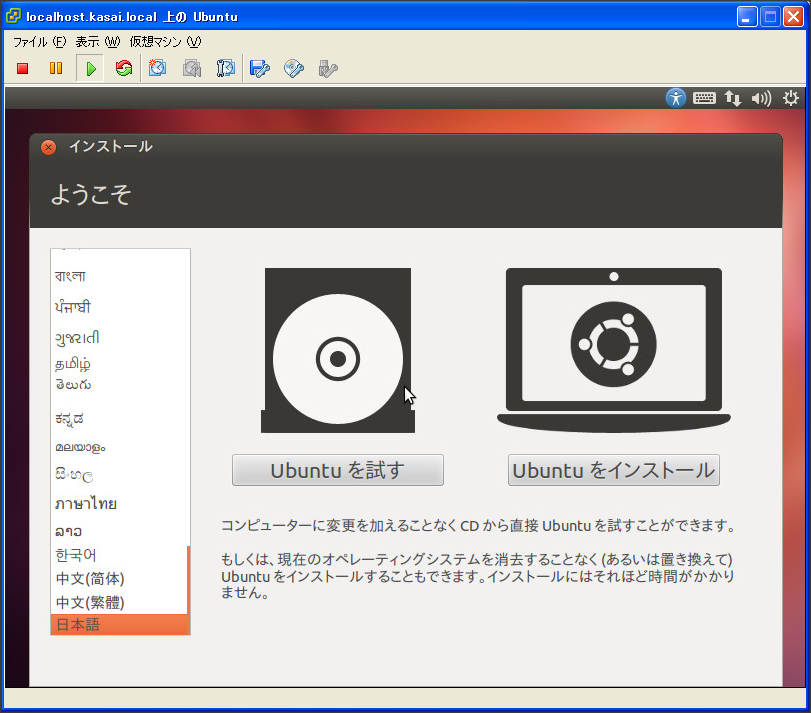Open the network indicator menu
The width and height of the screenshot is (811, 713).
coord(733,98)
